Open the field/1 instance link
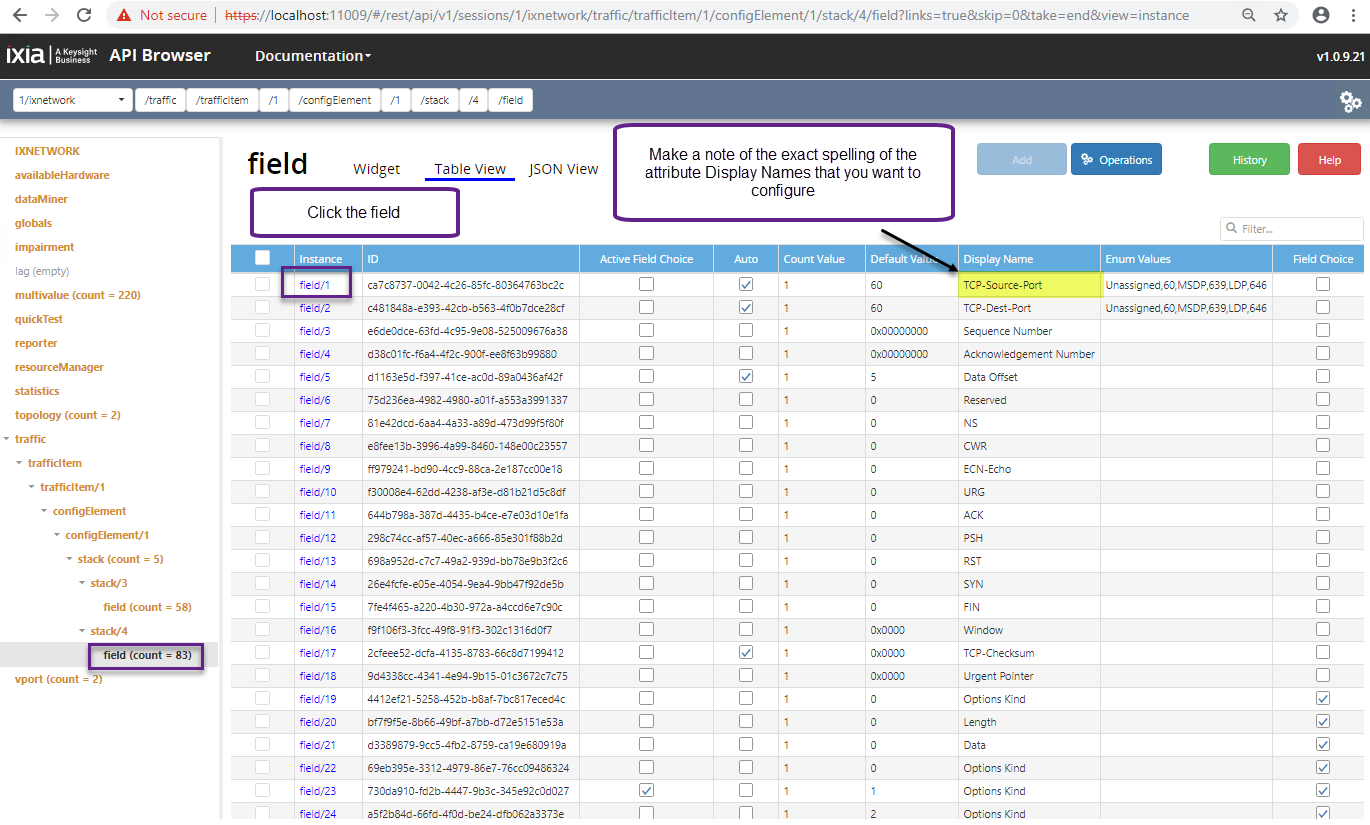The height and width of the screenshot is (825, 1370). (x=315, y=285)
